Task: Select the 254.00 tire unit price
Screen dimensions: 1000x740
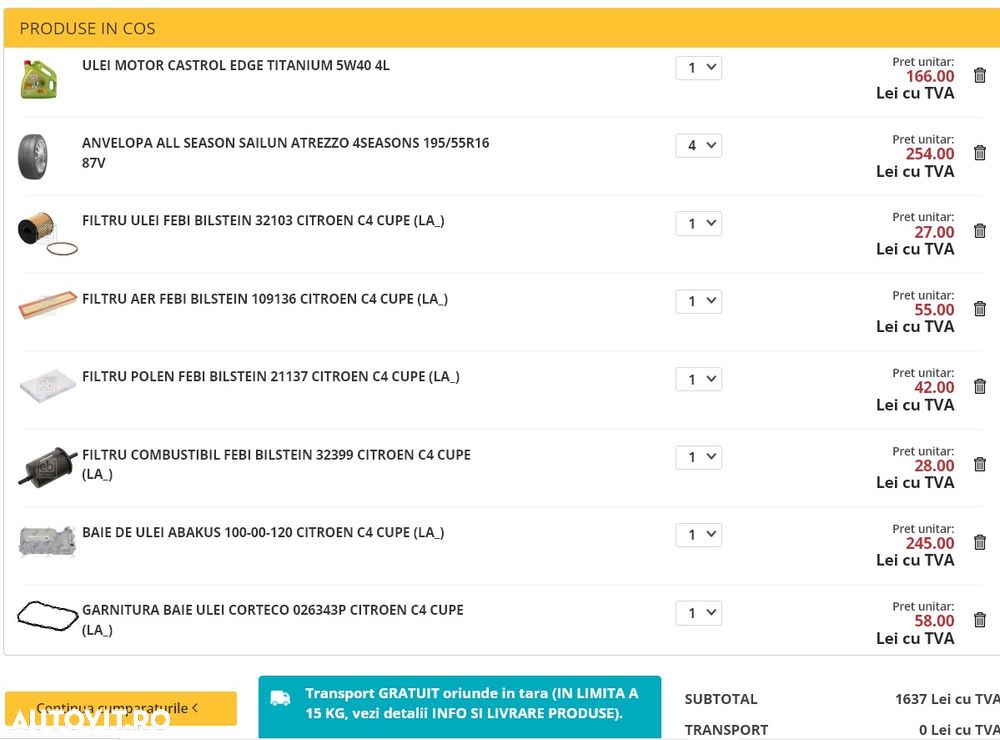Action: [x=930, y=154]
